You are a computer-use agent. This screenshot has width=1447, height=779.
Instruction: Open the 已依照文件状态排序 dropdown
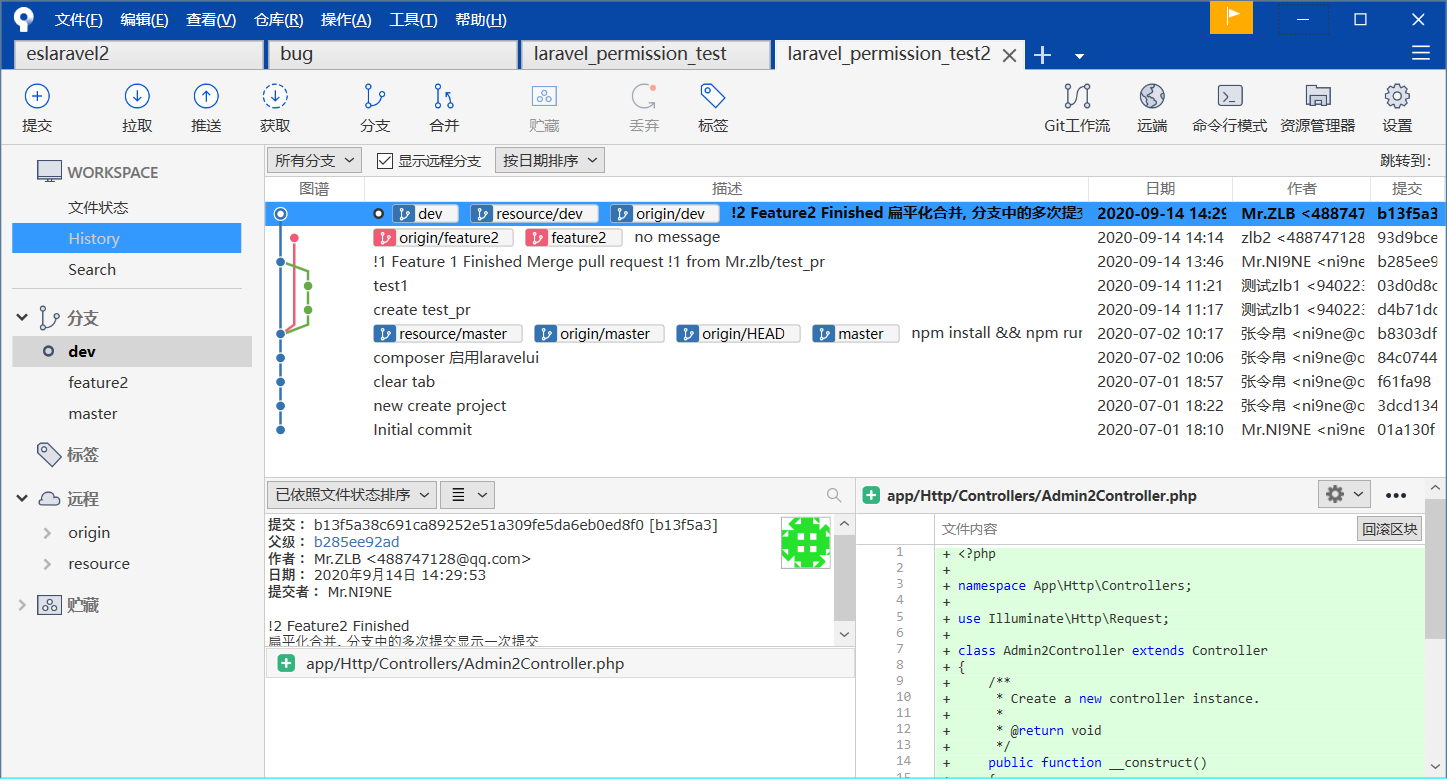[351, 495]
